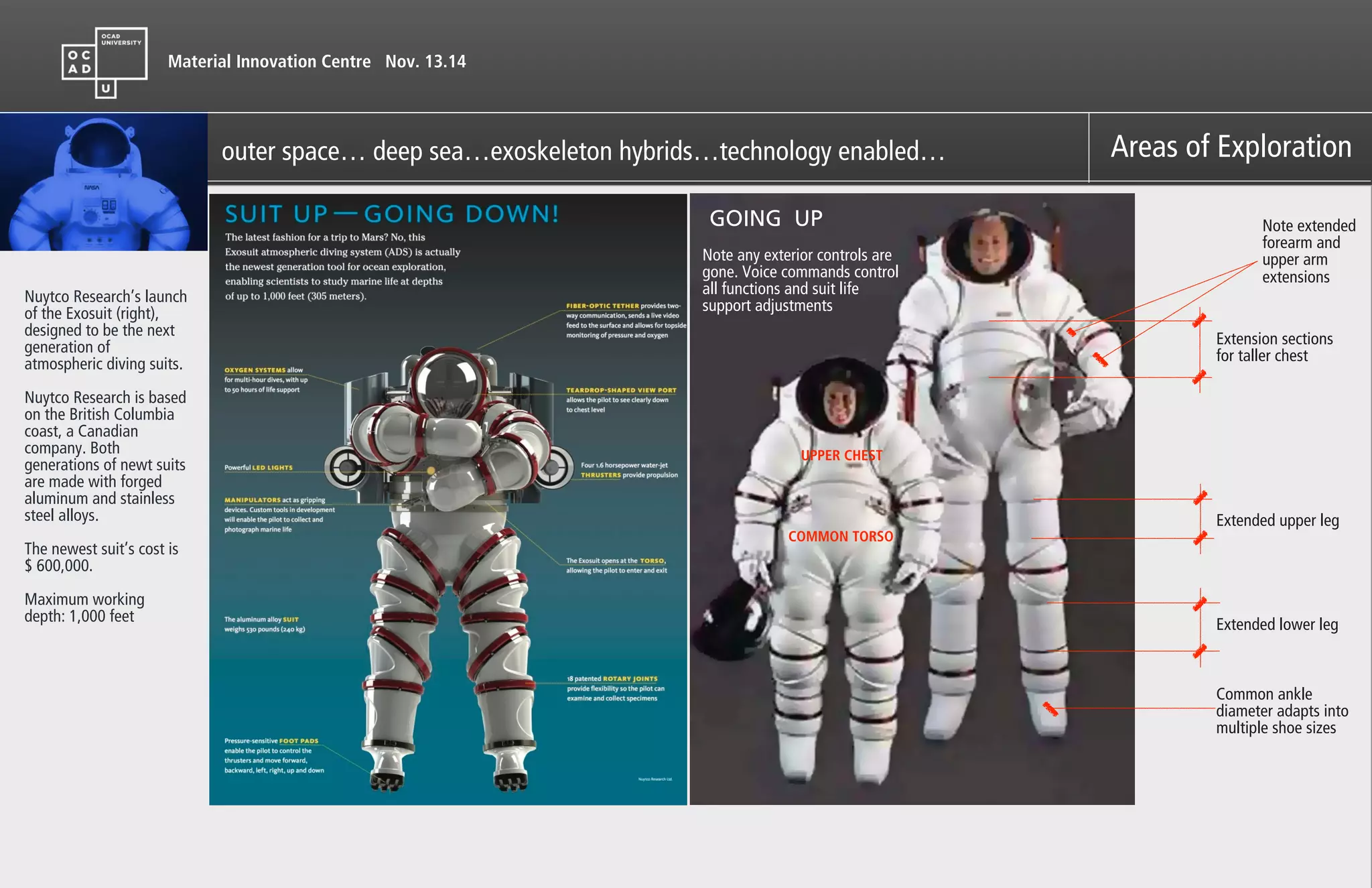
Task: Click the 'Exosuit opens at the TORSO' callout
Action: (x=616, y=566)
